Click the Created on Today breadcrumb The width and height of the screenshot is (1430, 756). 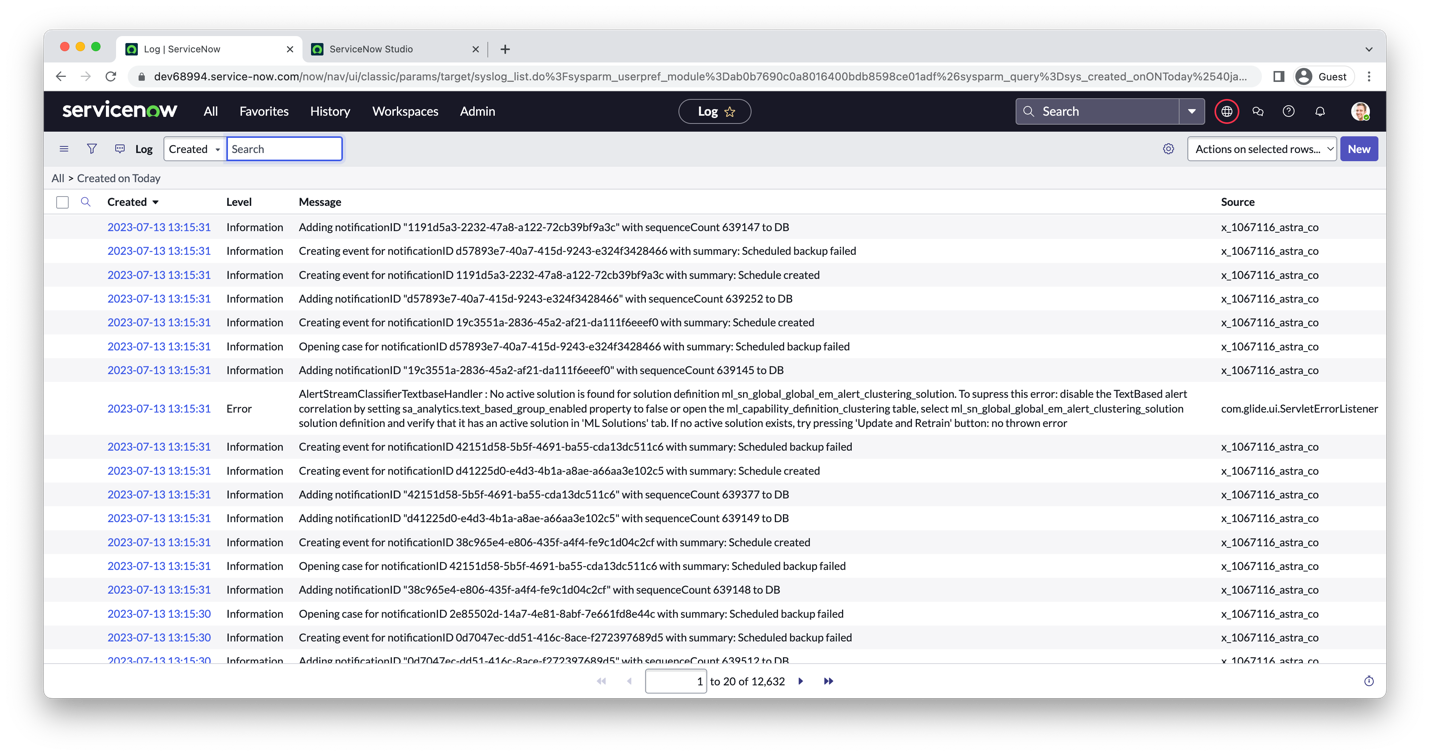pyautogui.click(x=119, y=178)
